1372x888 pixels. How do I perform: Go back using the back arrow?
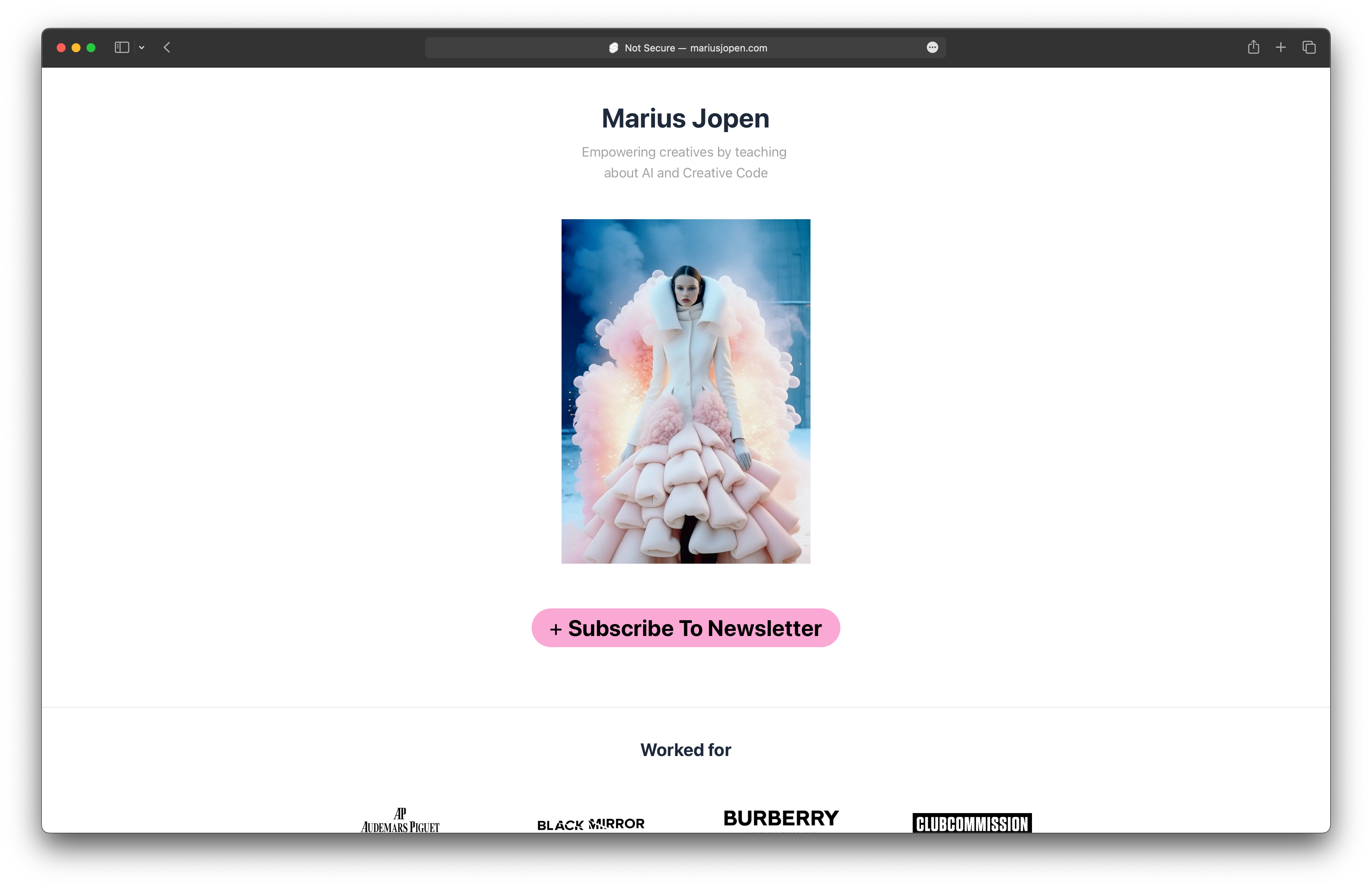coord(167,48)
